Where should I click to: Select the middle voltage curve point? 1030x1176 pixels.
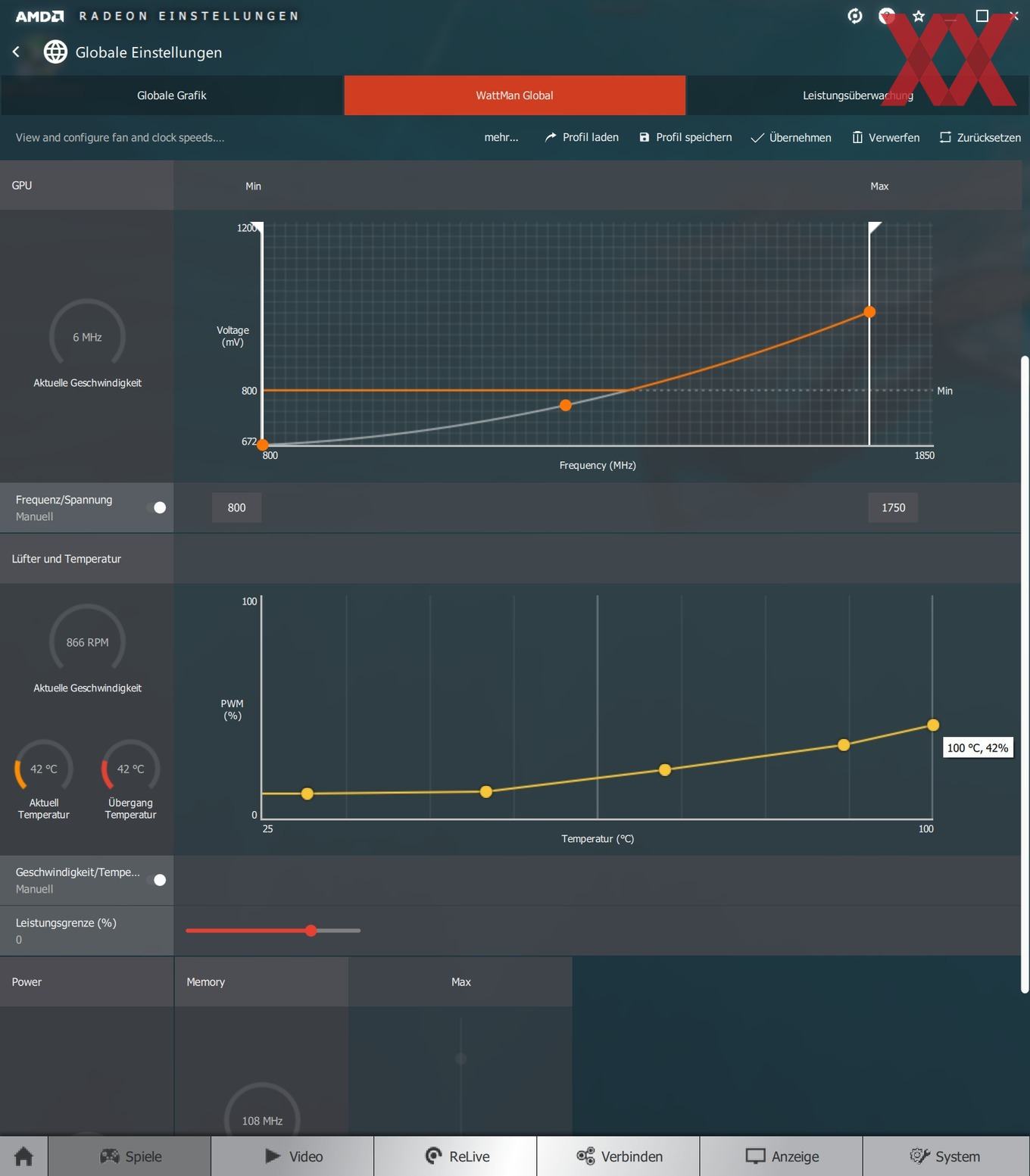(x=565, y=405)
